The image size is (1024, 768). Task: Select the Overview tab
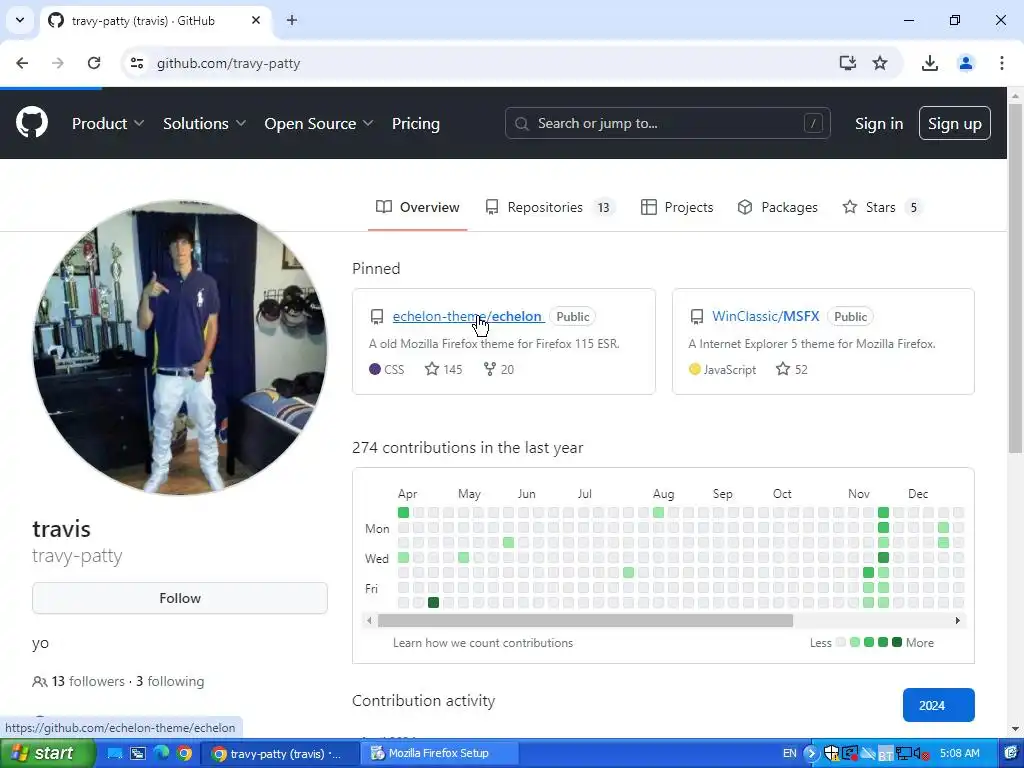[x=417, y=208]
